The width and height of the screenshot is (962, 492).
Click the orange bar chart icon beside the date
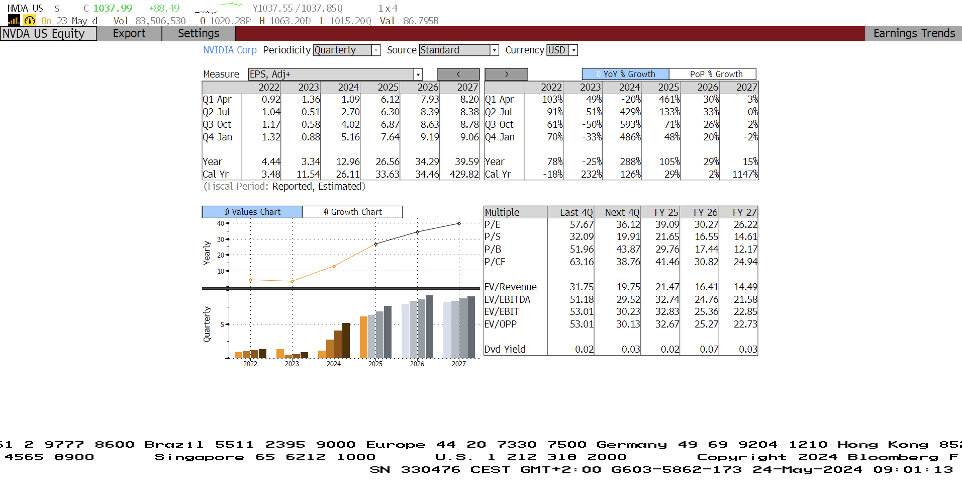tap(13, 20)
